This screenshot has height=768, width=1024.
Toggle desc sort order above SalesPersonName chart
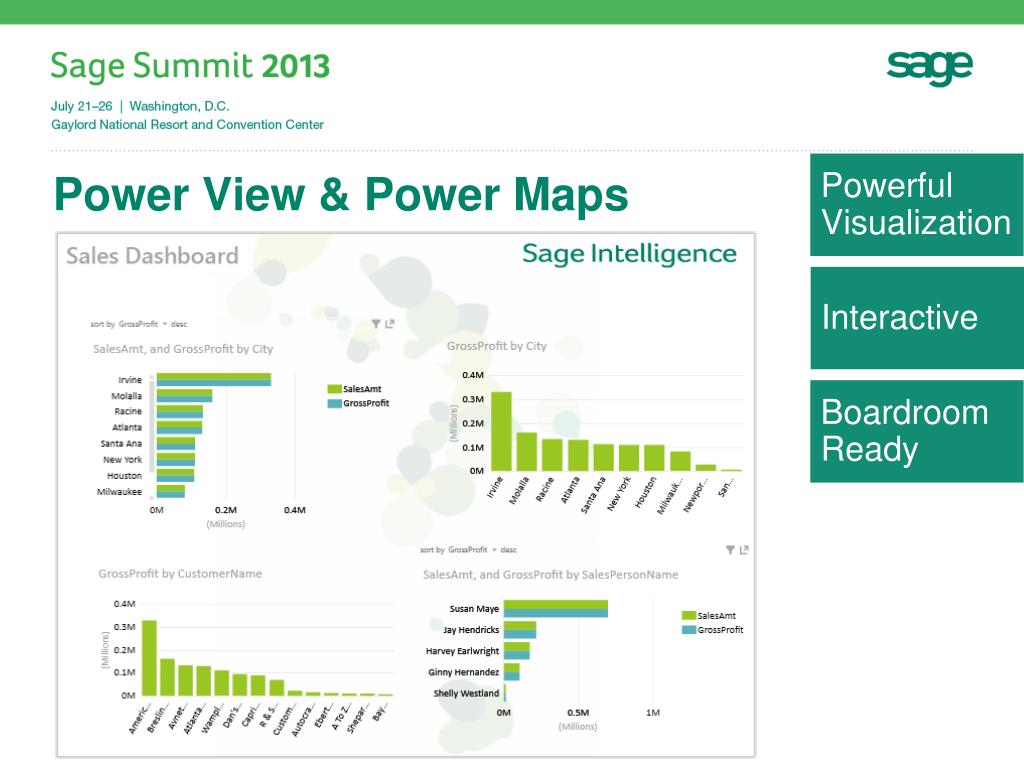tap(509, 550)
